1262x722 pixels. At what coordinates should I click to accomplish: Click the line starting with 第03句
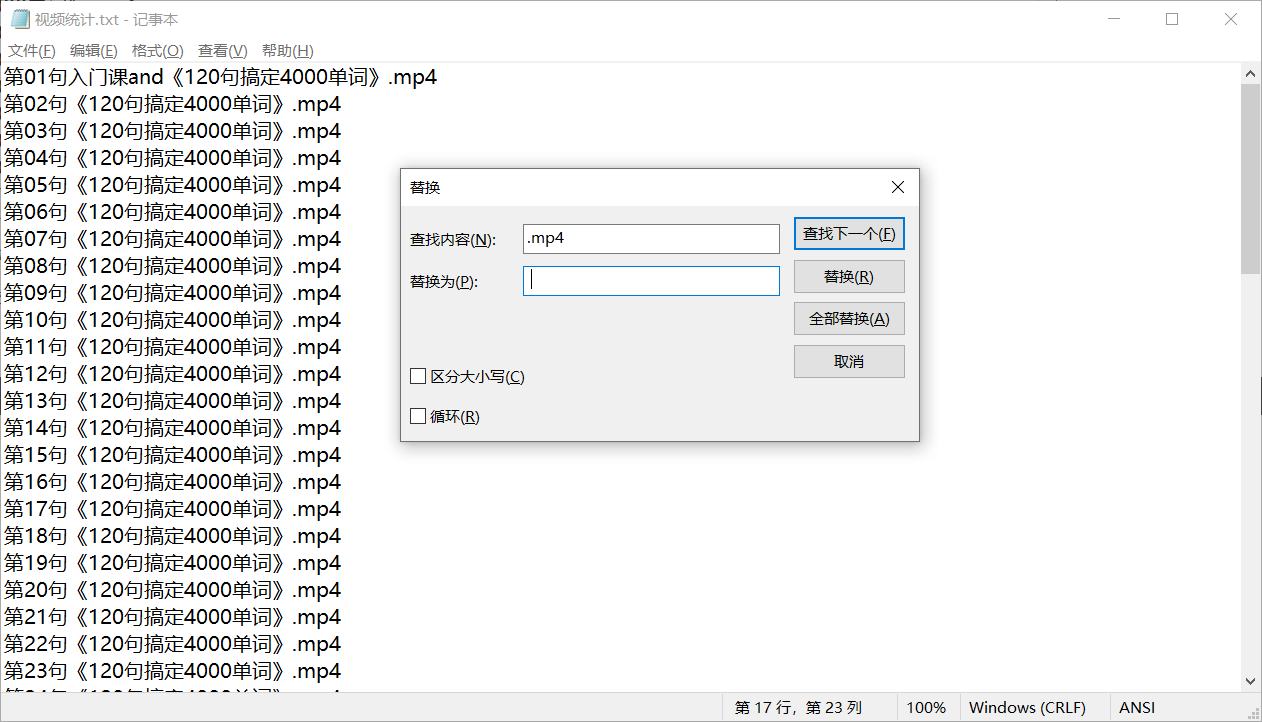coord(172,131)
